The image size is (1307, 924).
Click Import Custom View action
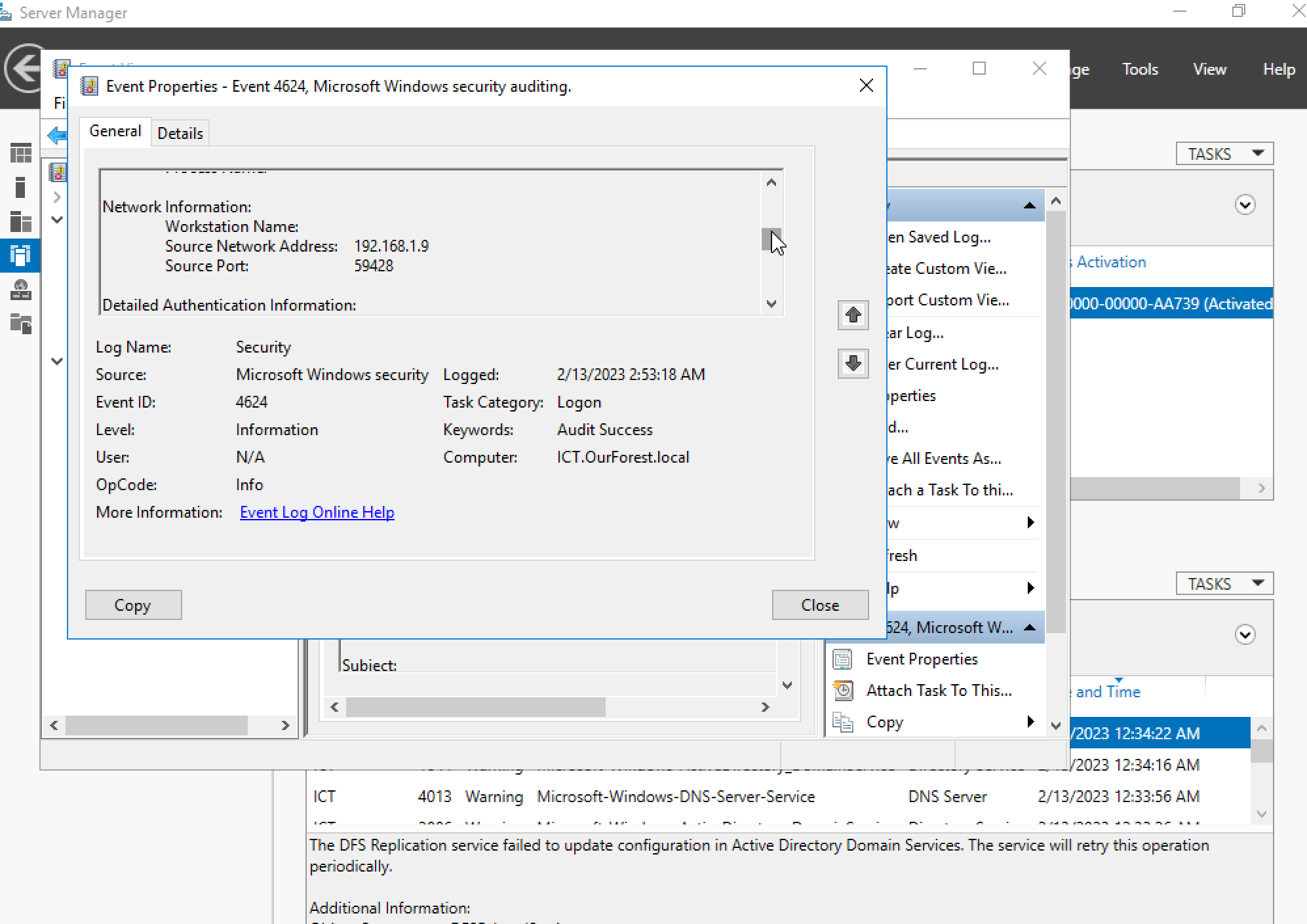(x=948, y=299)
